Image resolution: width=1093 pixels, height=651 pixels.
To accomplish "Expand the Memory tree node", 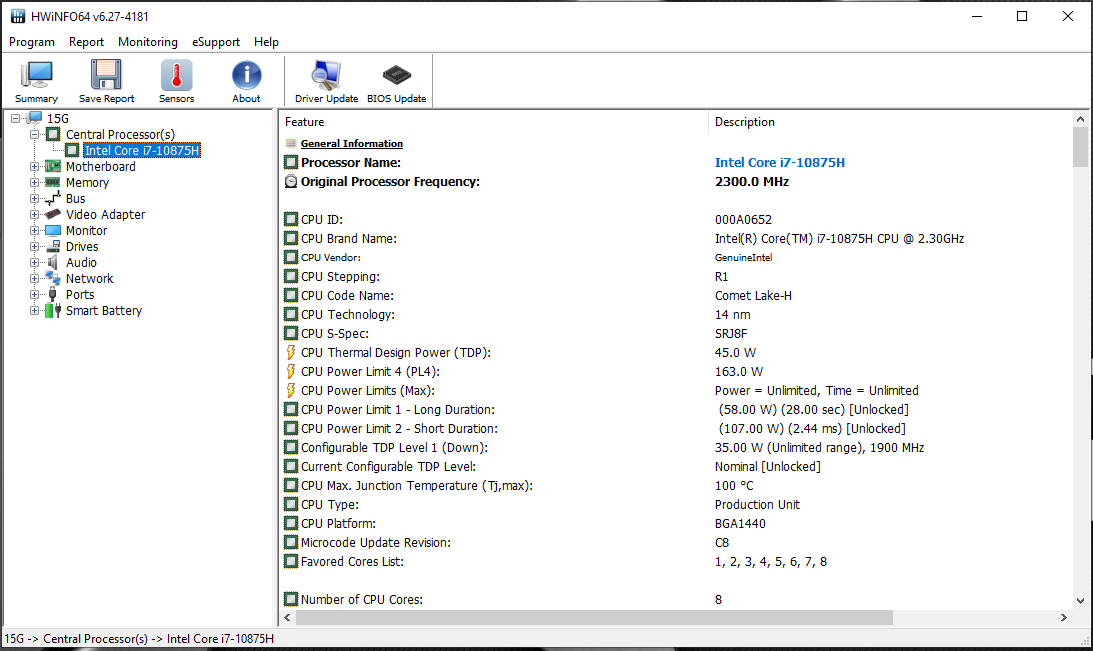I will [35, 183].
